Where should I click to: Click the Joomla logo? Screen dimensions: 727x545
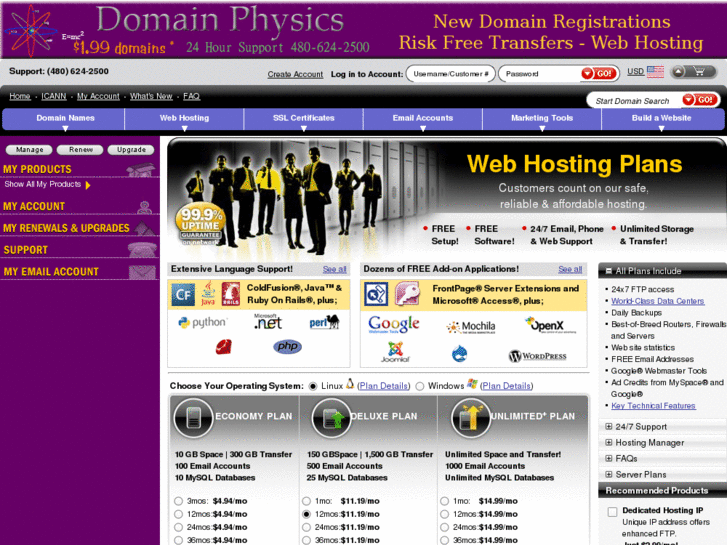pyautogui.click(x=395, y=352)
